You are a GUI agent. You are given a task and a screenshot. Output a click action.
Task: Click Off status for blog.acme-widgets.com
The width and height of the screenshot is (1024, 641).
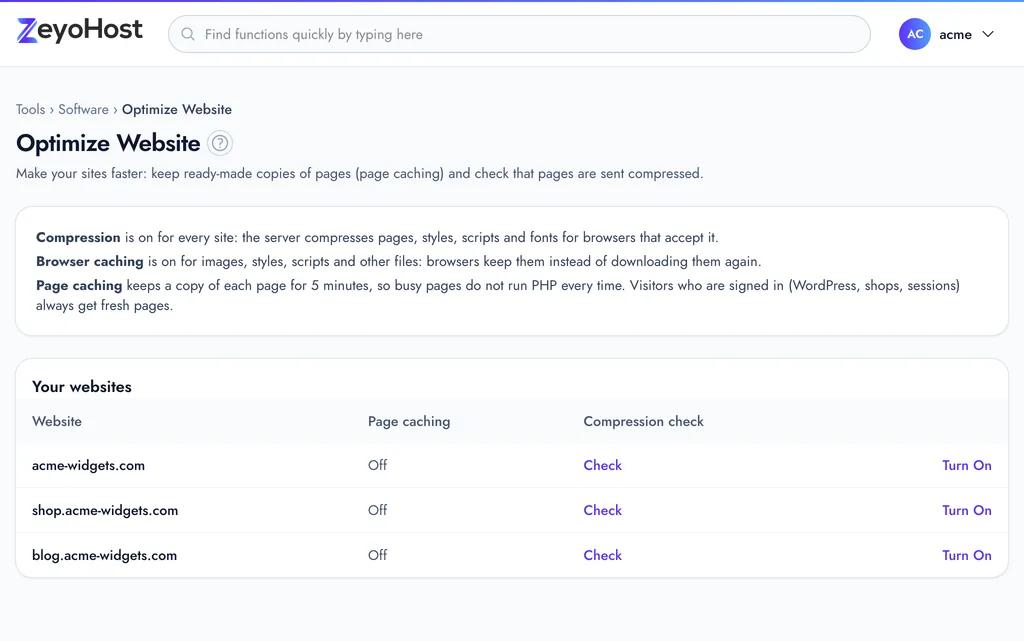pos(377,555)
